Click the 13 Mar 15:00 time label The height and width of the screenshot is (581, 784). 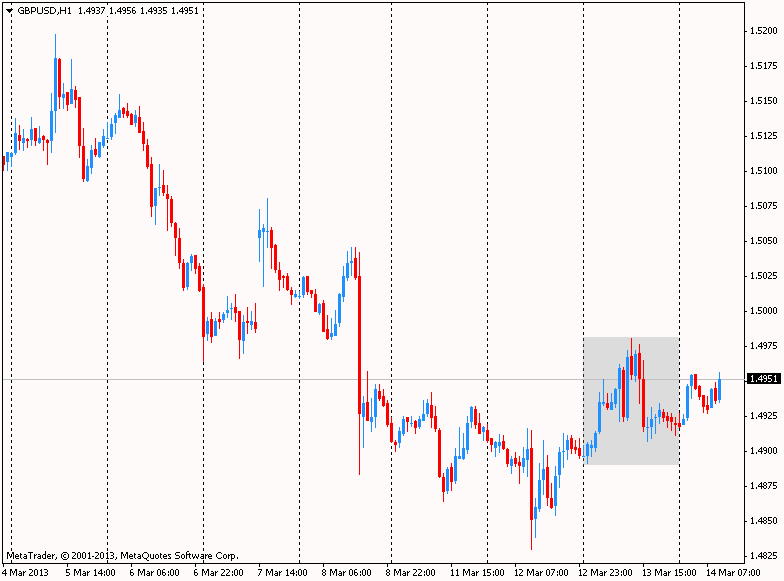[669, 572]
